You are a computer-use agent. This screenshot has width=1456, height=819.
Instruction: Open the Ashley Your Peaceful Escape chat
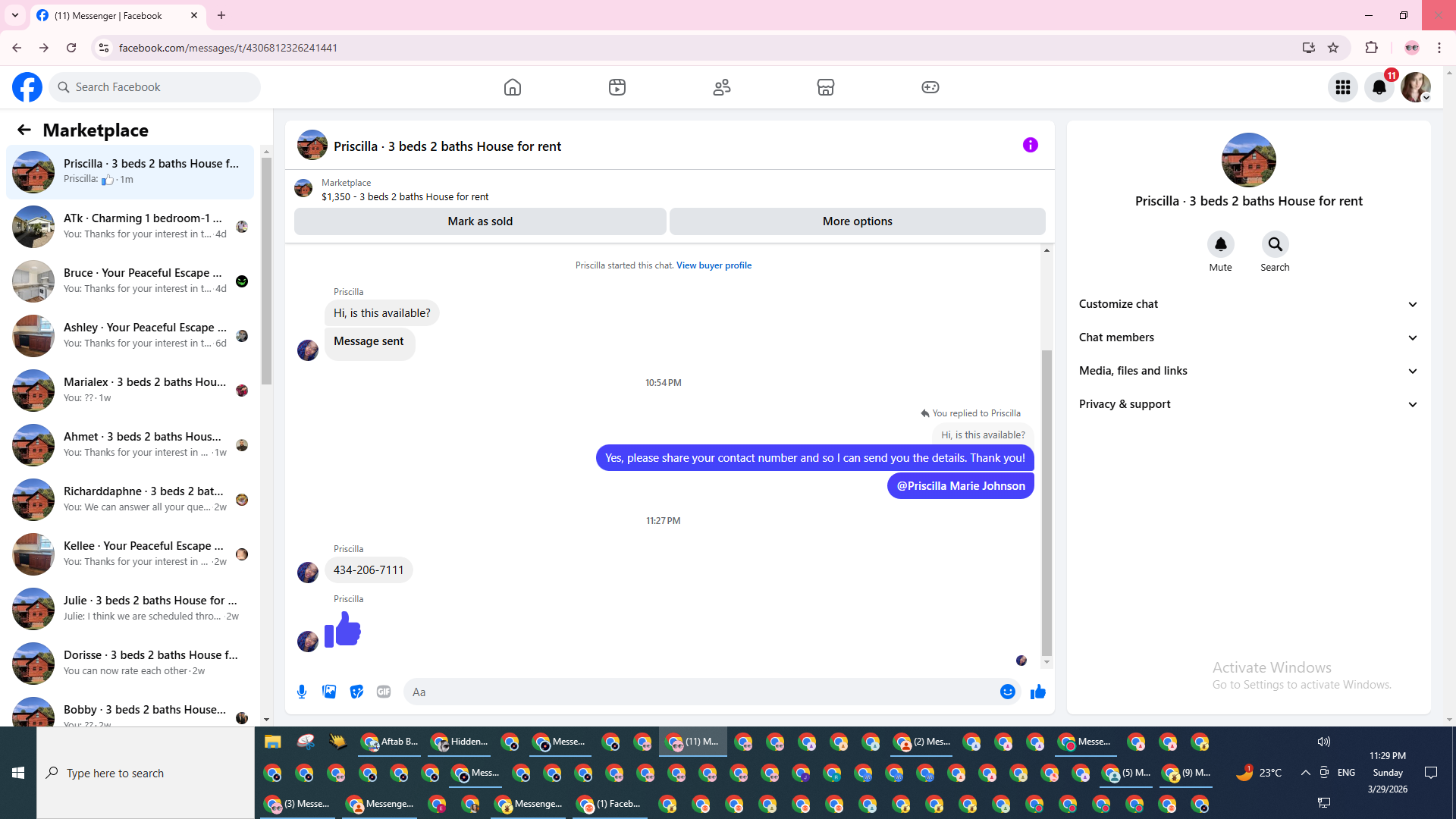point(130,335)
